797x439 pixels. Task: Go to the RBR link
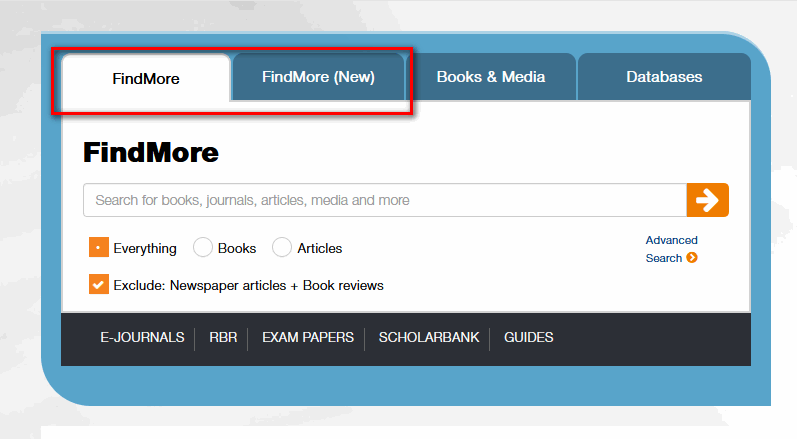pyautogui.click(x=223, y=337)
